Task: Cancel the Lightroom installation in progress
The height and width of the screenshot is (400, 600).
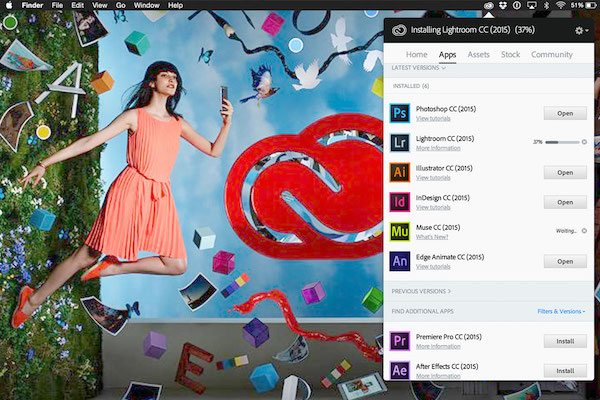Action: click(585, 143)
